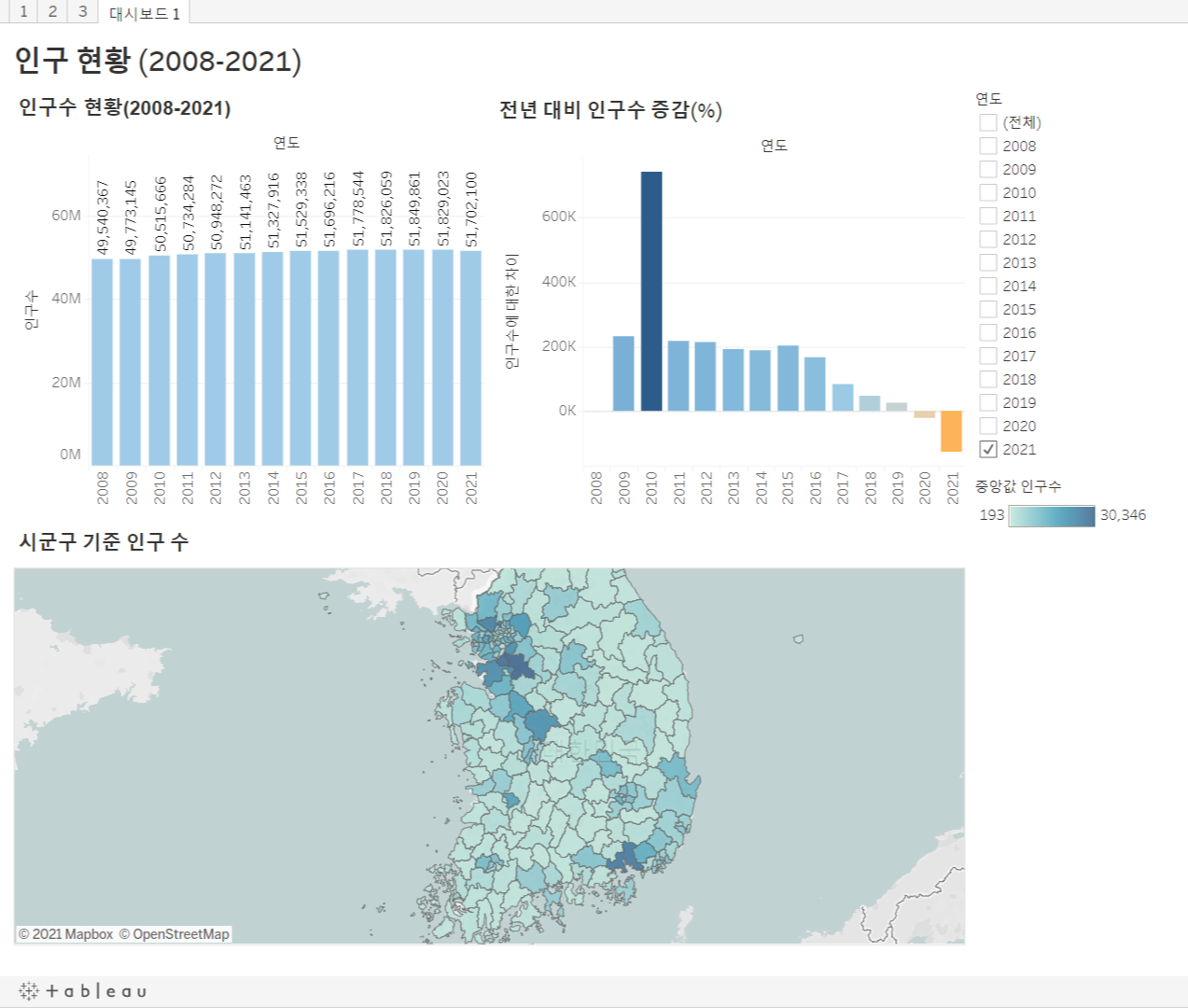
Task: Select the 대시보드 1 tab
Action: point(144,12)
